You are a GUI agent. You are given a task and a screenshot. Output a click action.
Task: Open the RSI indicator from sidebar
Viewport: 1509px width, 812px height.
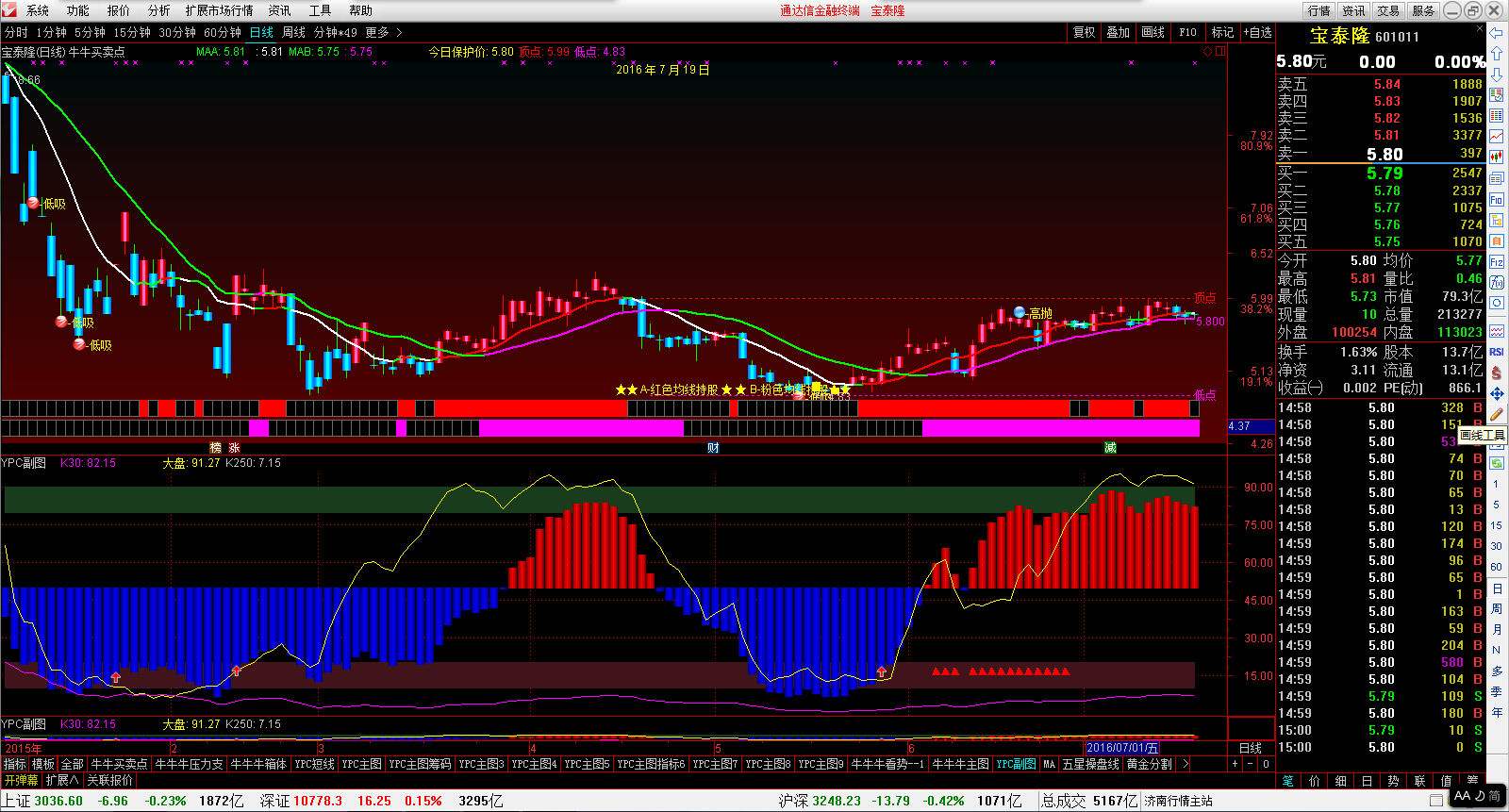point(1496,352)
